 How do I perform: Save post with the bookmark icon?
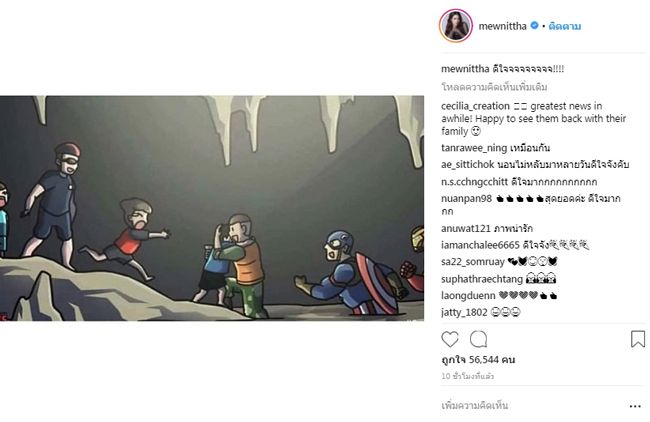click(x=638, y=339)
